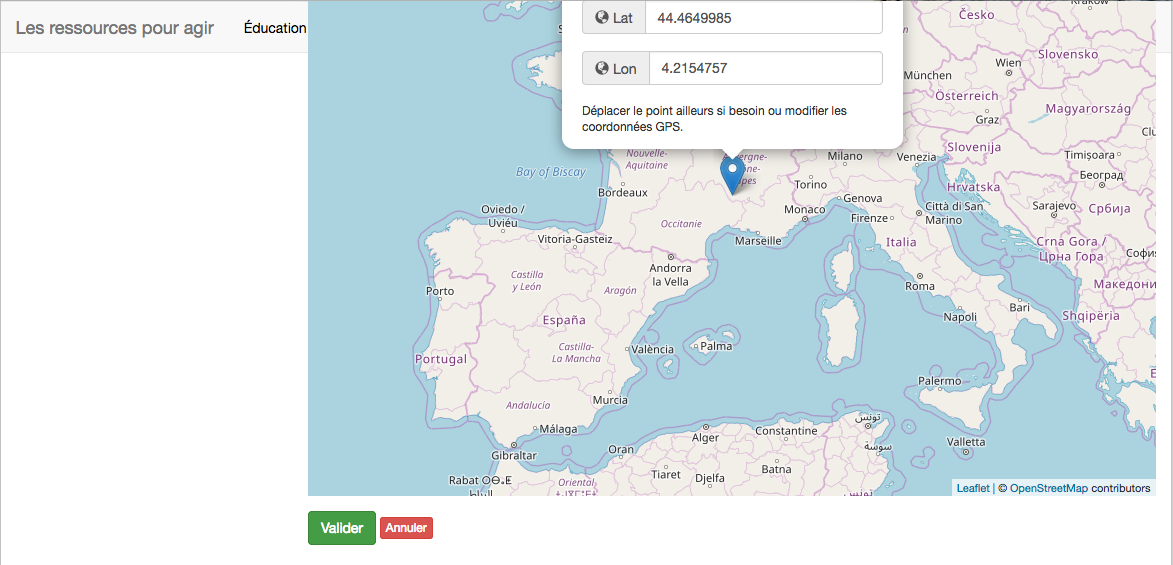The image size is (1173, 565).
Task: Click the Wien city label
Action: pyautogui.click(x=1008, y=63)
